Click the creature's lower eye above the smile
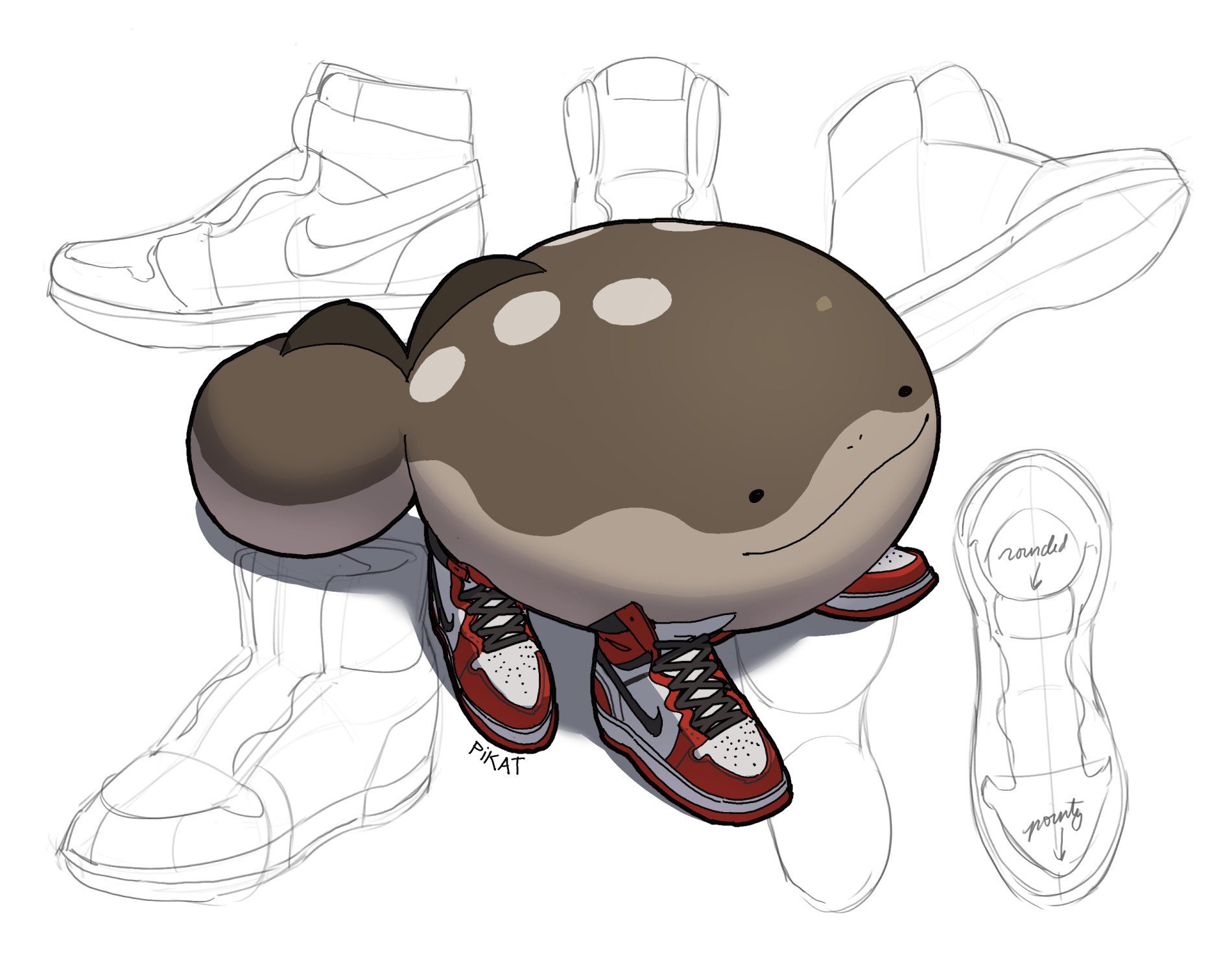 pos(755,496)
